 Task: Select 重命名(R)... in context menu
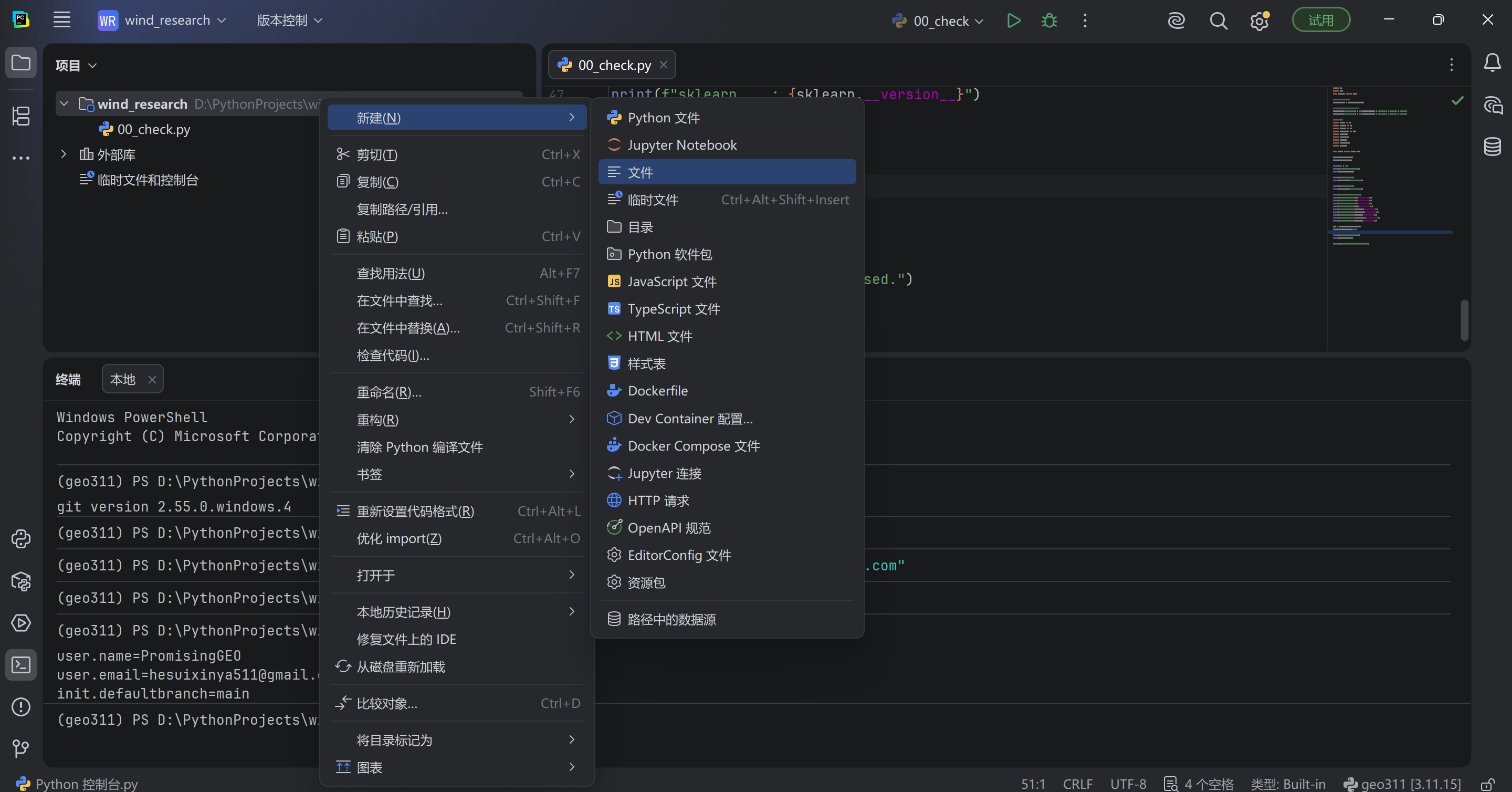458,392
